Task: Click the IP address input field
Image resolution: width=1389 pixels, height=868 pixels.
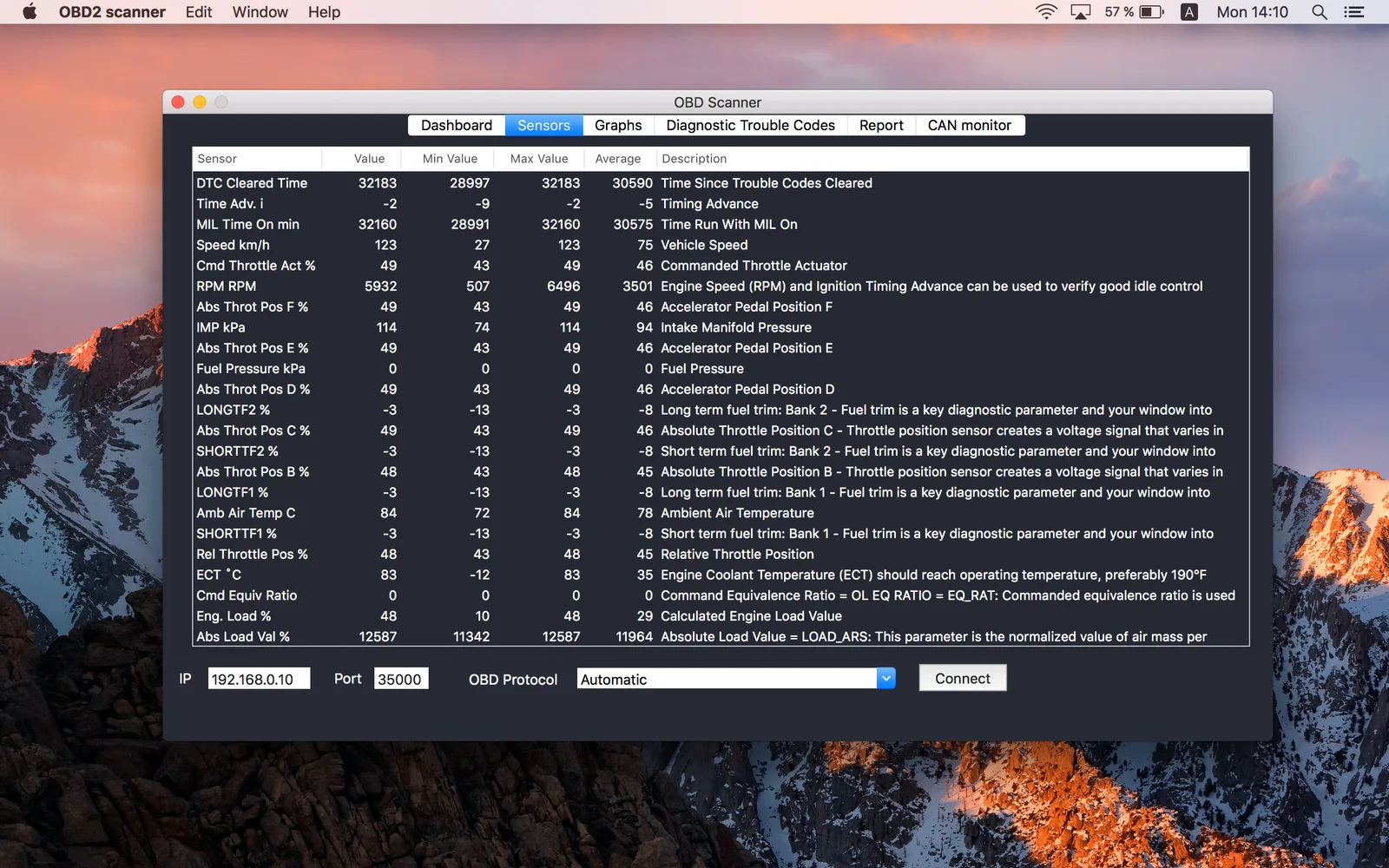Action: point(259,679)
